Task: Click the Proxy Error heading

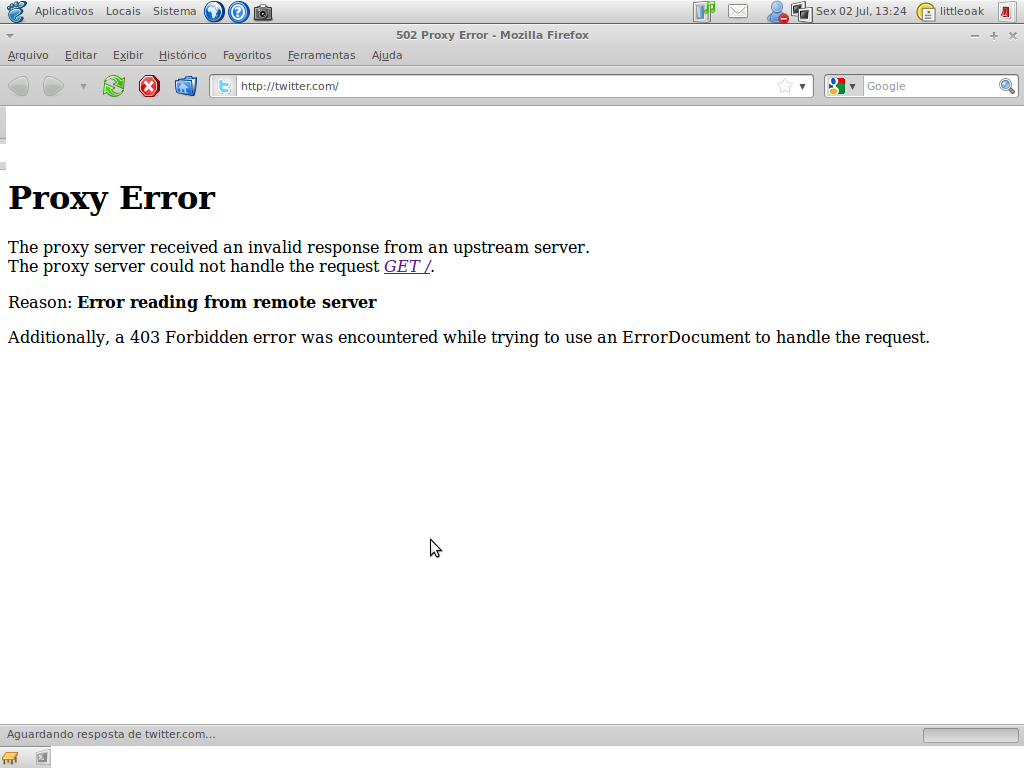Action: coord(112,197)
